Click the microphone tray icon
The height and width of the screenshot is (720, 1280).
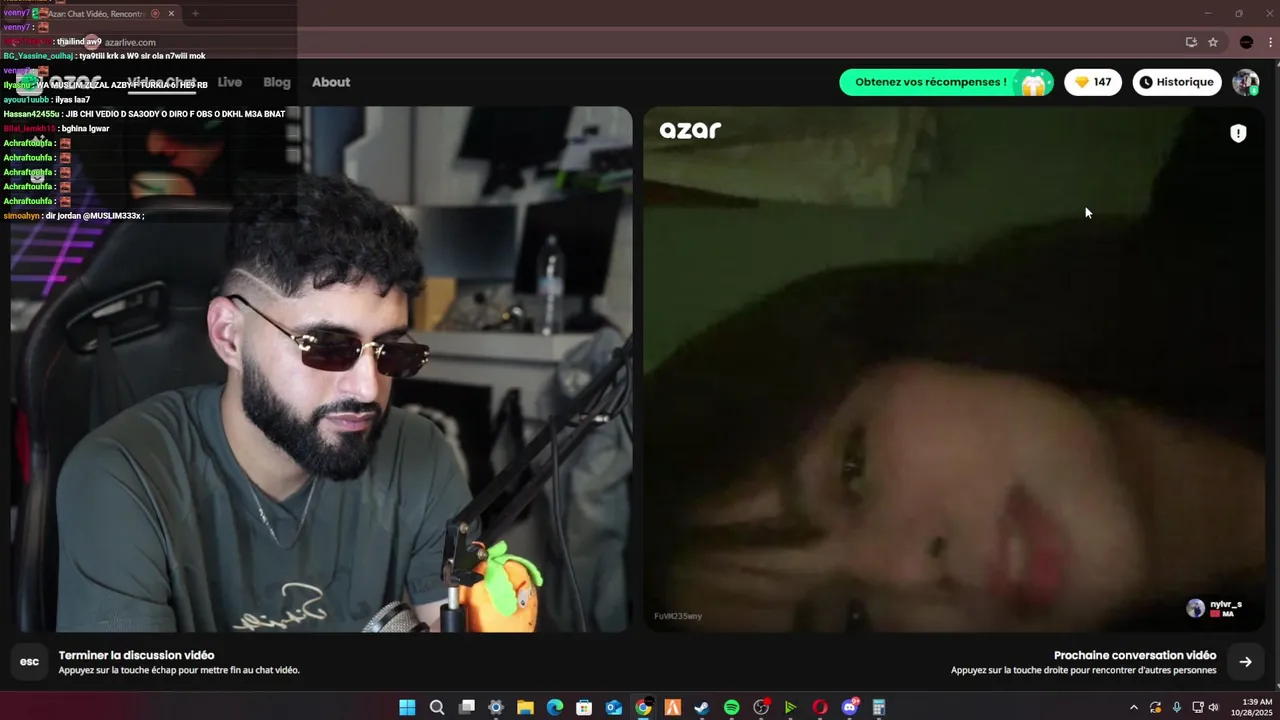1177,707
